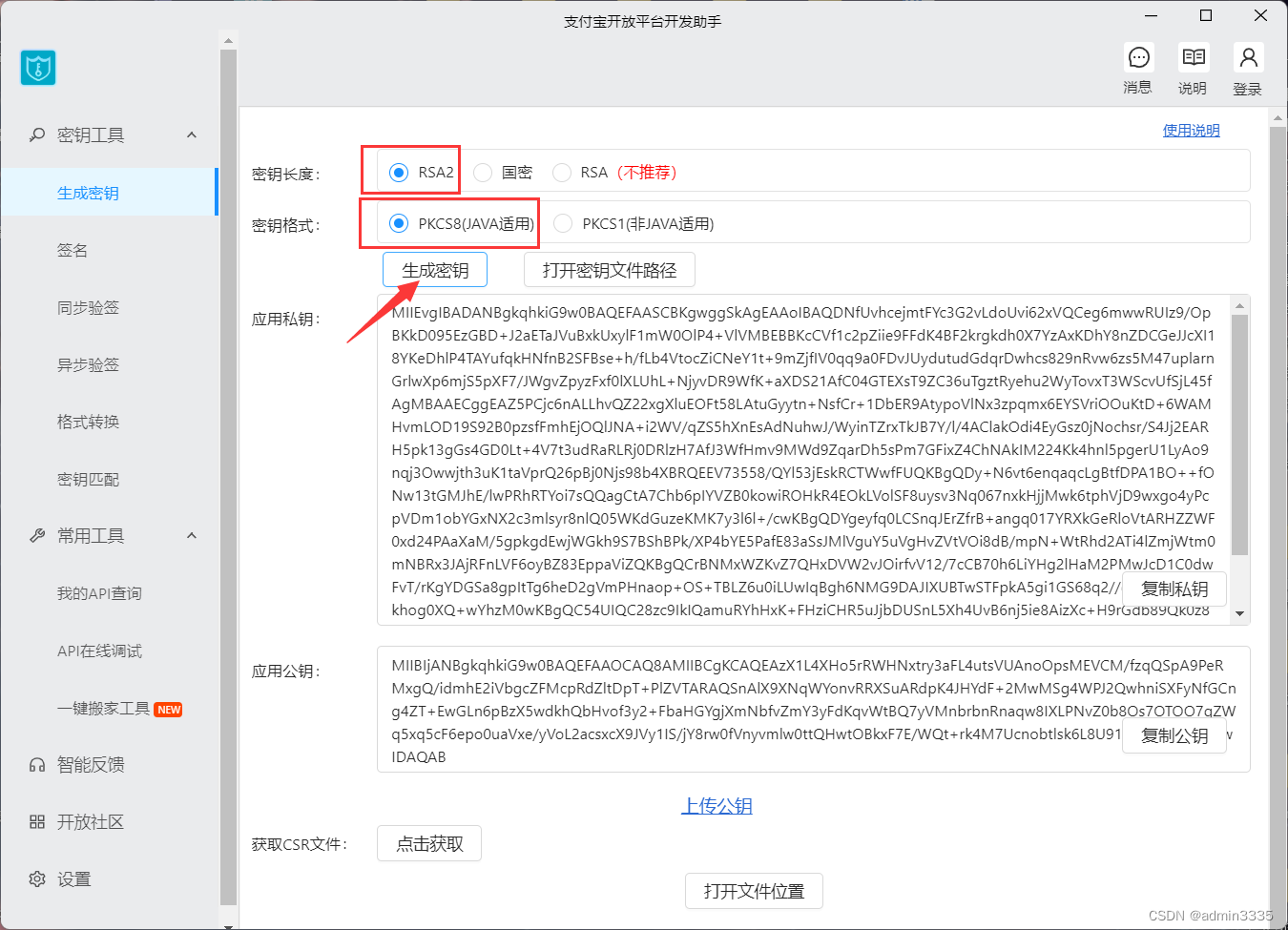Viewport: 1288px width, 930px height.
Task: Click 复制私钥 to copy private key
Action: coord(1174,589)
